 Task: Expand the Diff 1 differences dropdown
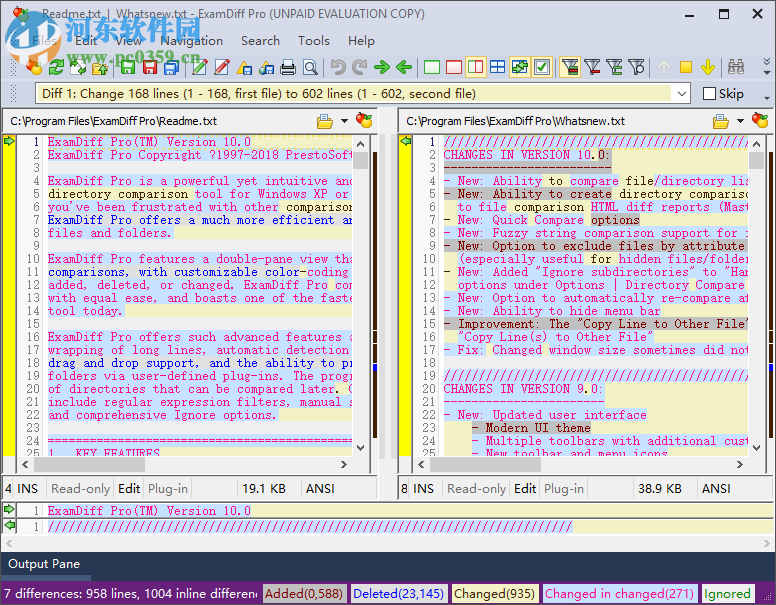[x=681, y=94]
